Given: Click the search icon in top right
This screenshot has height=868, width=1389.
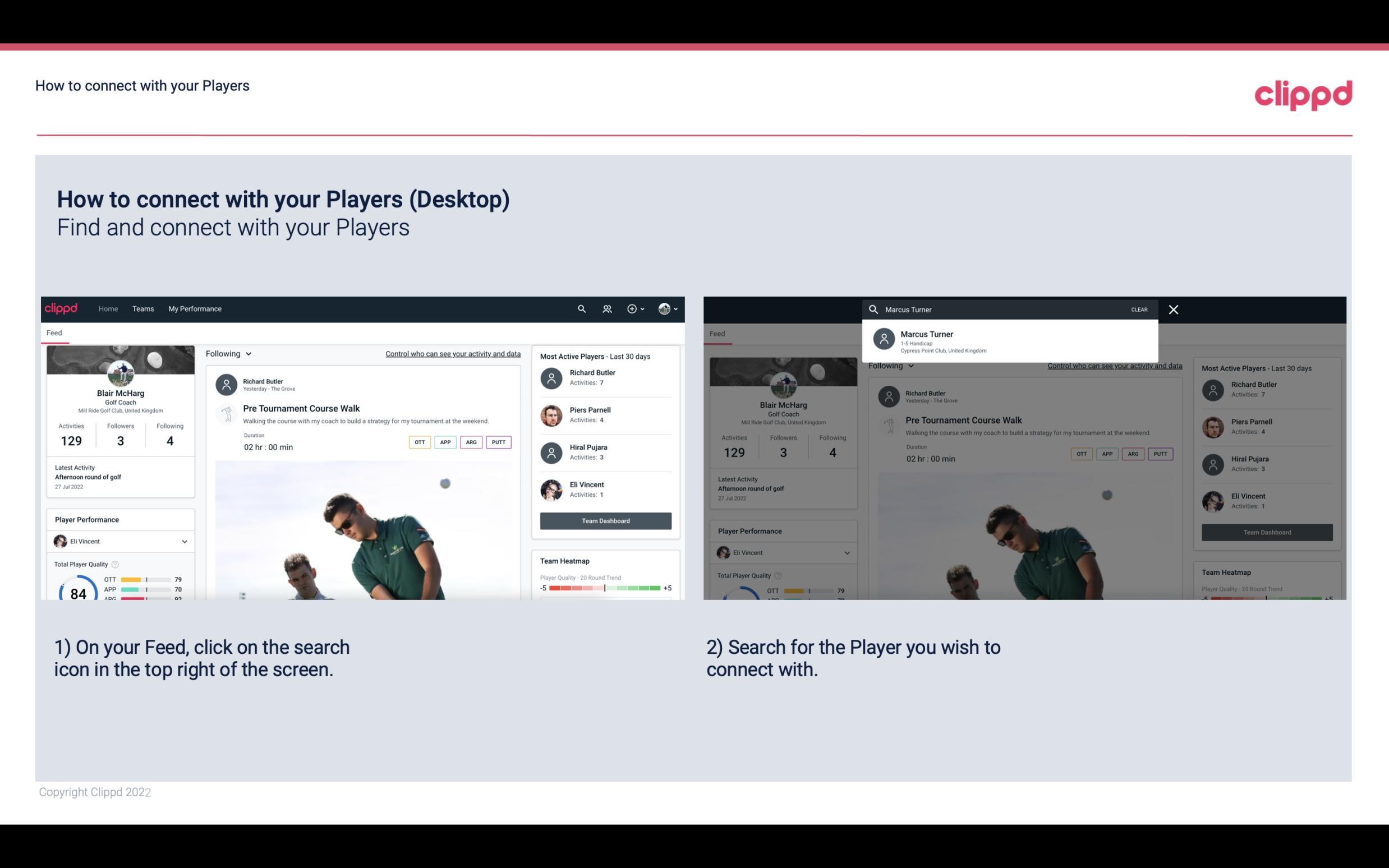Looking at the screenshot, I should 580,309.
